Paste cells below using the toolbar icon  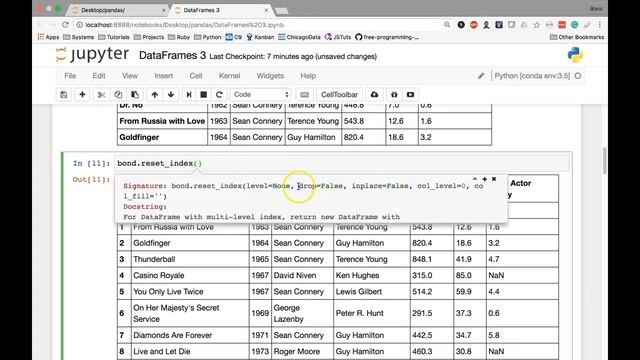pos(135,95)
